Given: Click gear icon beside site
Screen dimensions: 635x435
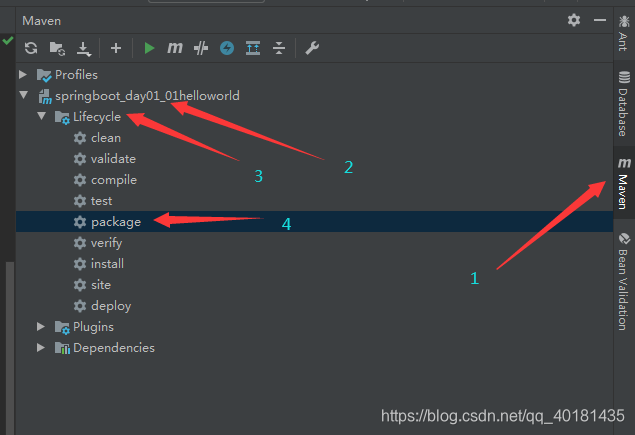Looking at the screenshot, I should 80,285.
